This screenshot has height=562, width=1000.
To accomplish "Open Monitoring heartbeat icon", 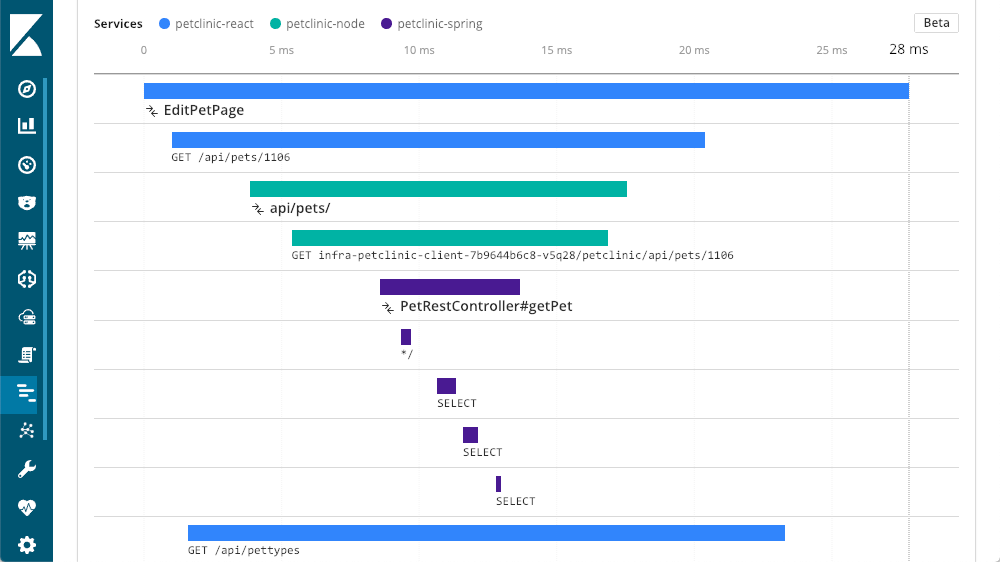I will point(26,507).
